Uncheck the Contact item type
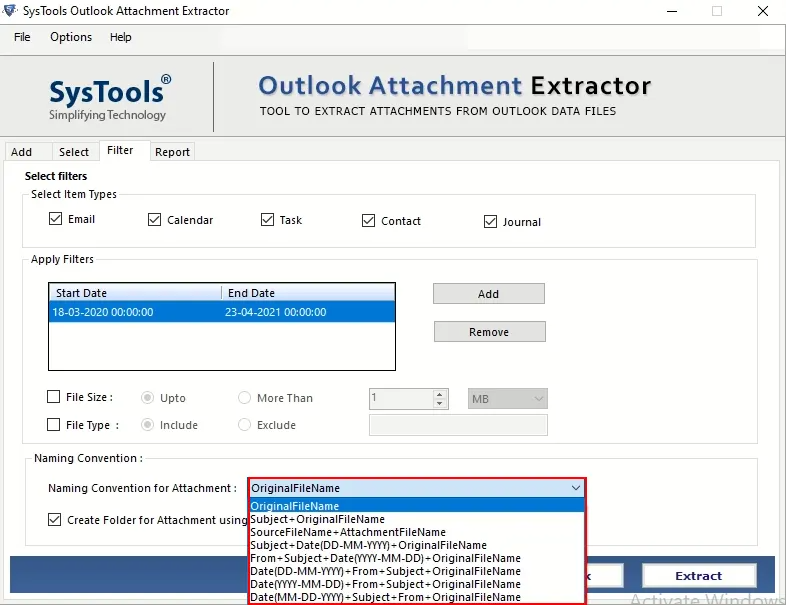786x605 pixels. pos(368,221)
